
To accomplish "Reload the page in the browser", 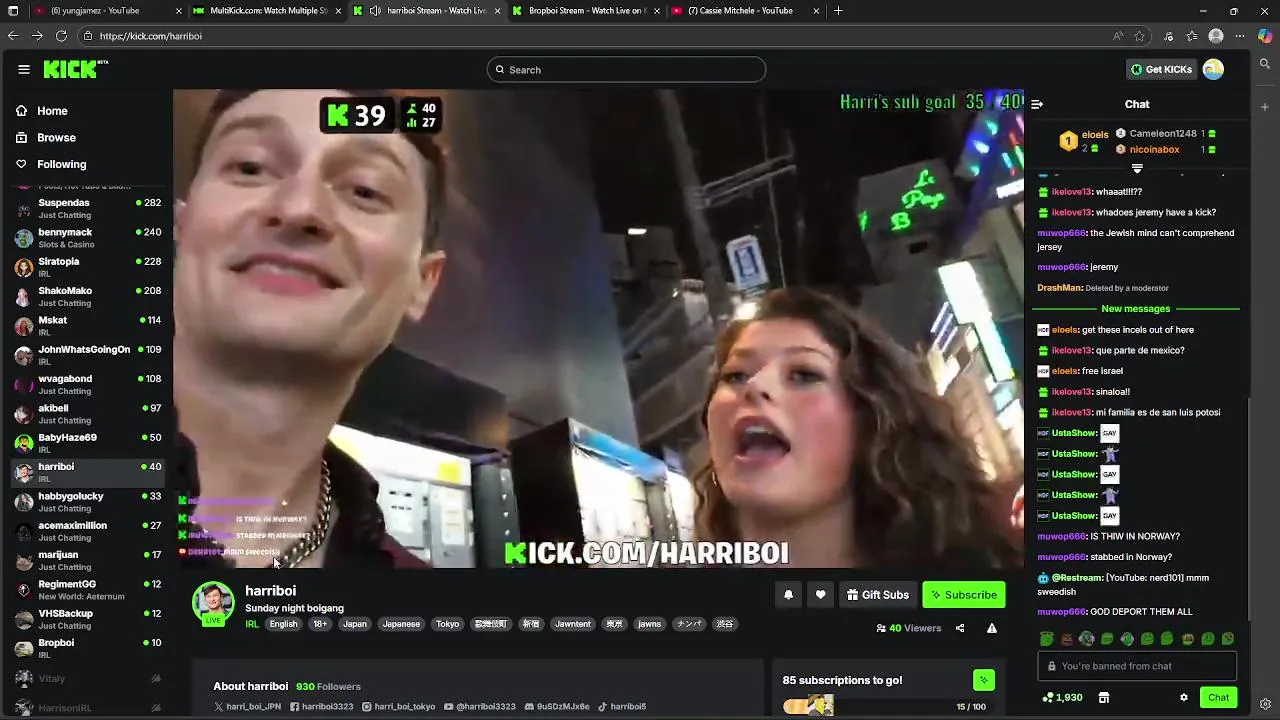I will pos(61,36).
